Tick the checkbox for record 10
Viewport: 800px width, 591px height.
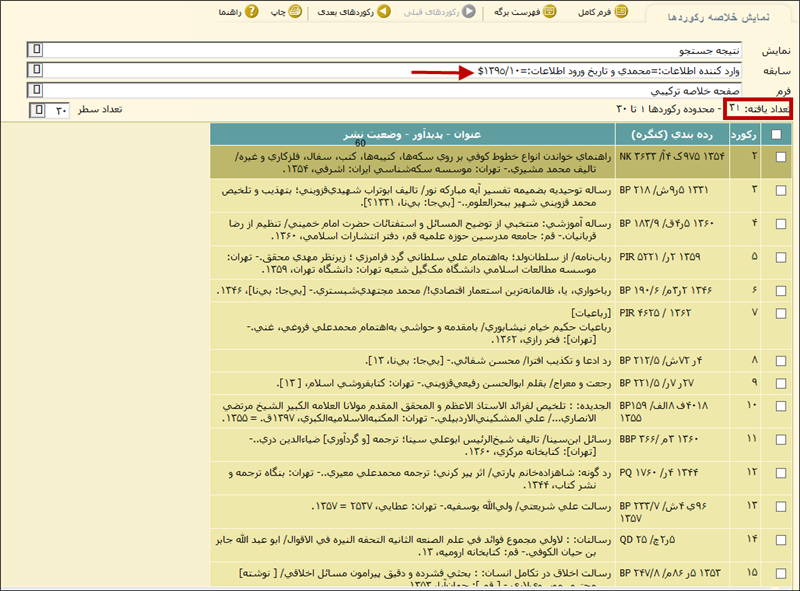coord(778,406)
